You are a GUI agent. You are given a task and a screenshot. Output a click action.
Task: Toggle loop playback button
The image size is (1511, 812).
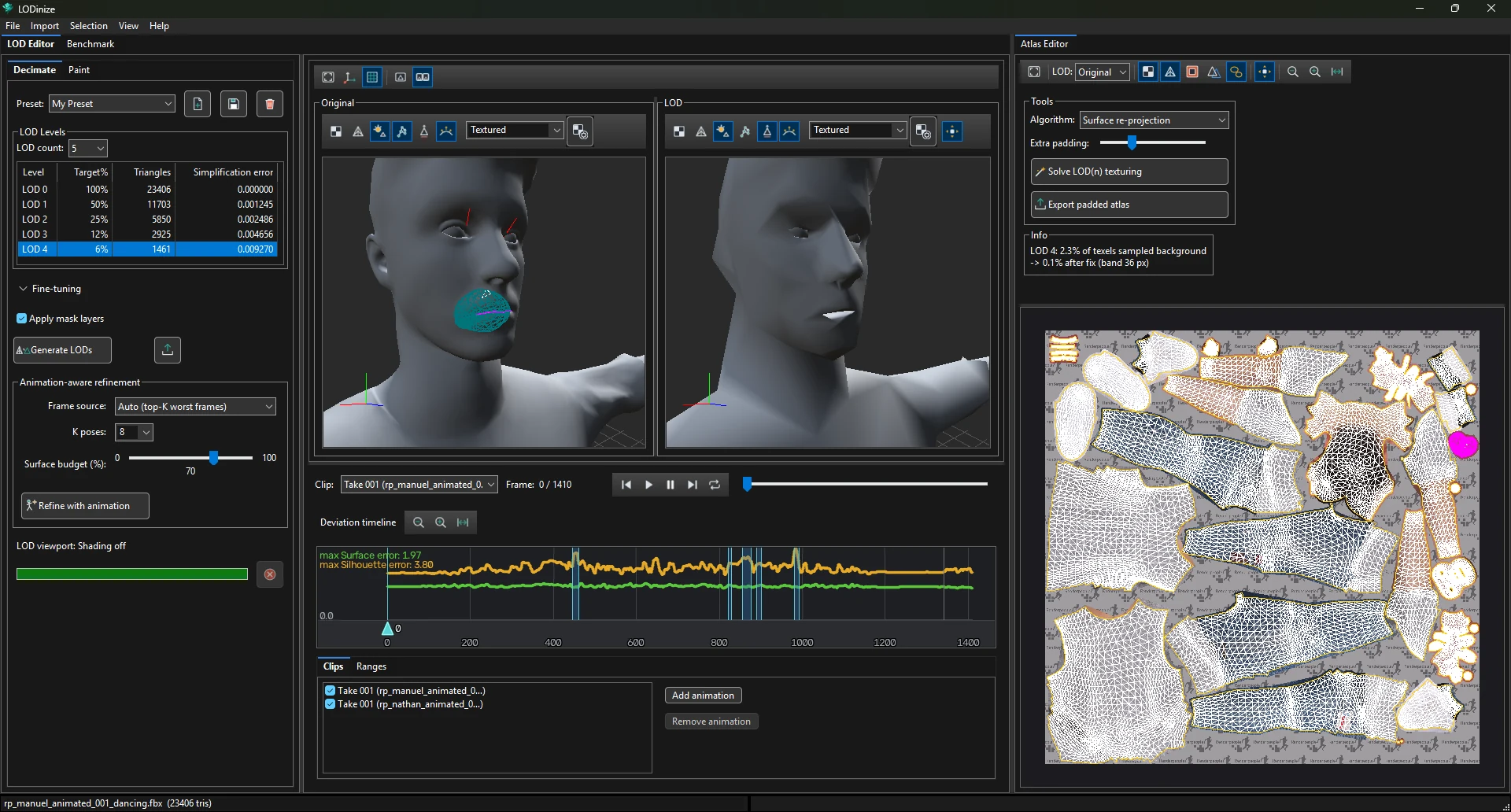(x=715, y=485)
